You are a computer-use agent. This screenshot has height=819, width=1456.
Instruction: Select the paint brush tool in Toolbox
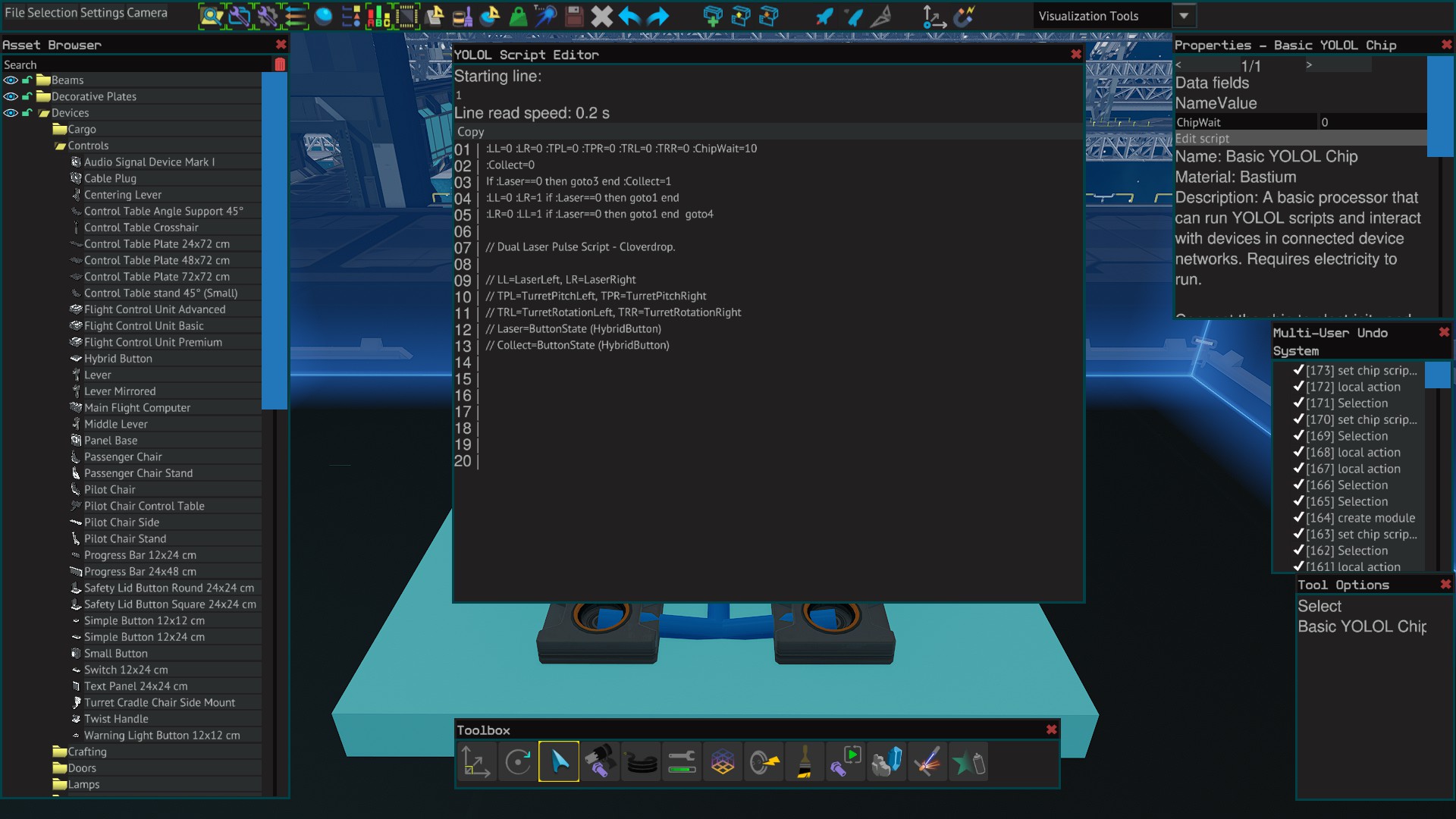click(805, 762)
